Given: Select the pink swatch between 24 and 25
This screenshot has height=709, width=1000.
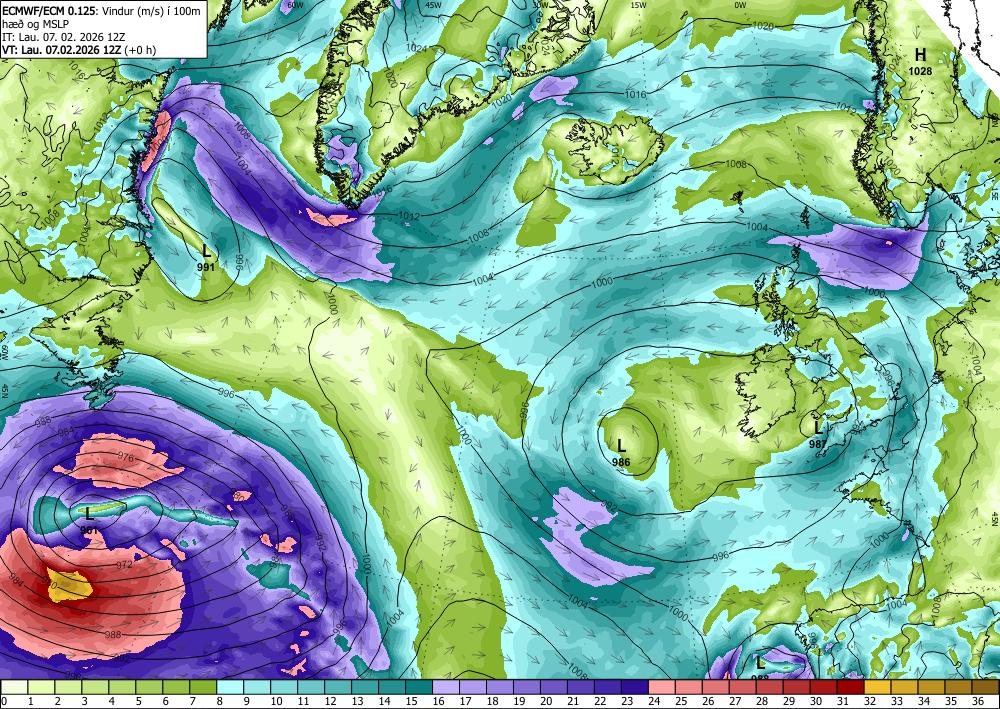Looking at the screenshot, I should click(661, 687).
